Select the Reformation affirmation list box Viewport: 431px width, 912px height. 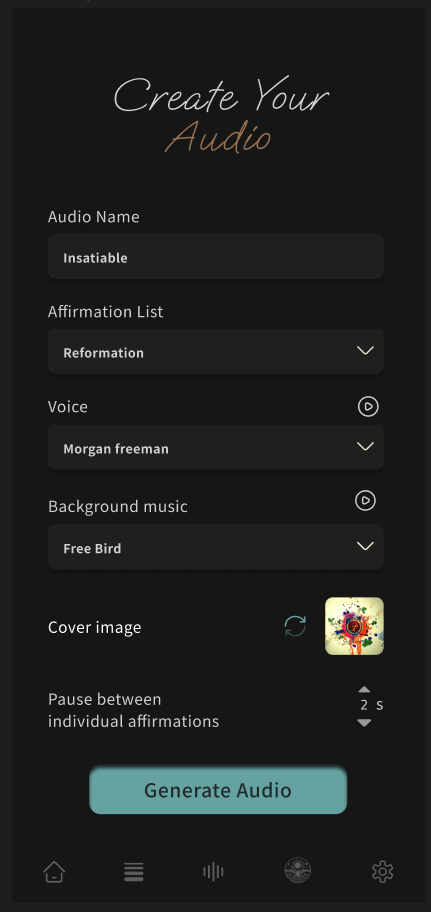coord(216,351)
